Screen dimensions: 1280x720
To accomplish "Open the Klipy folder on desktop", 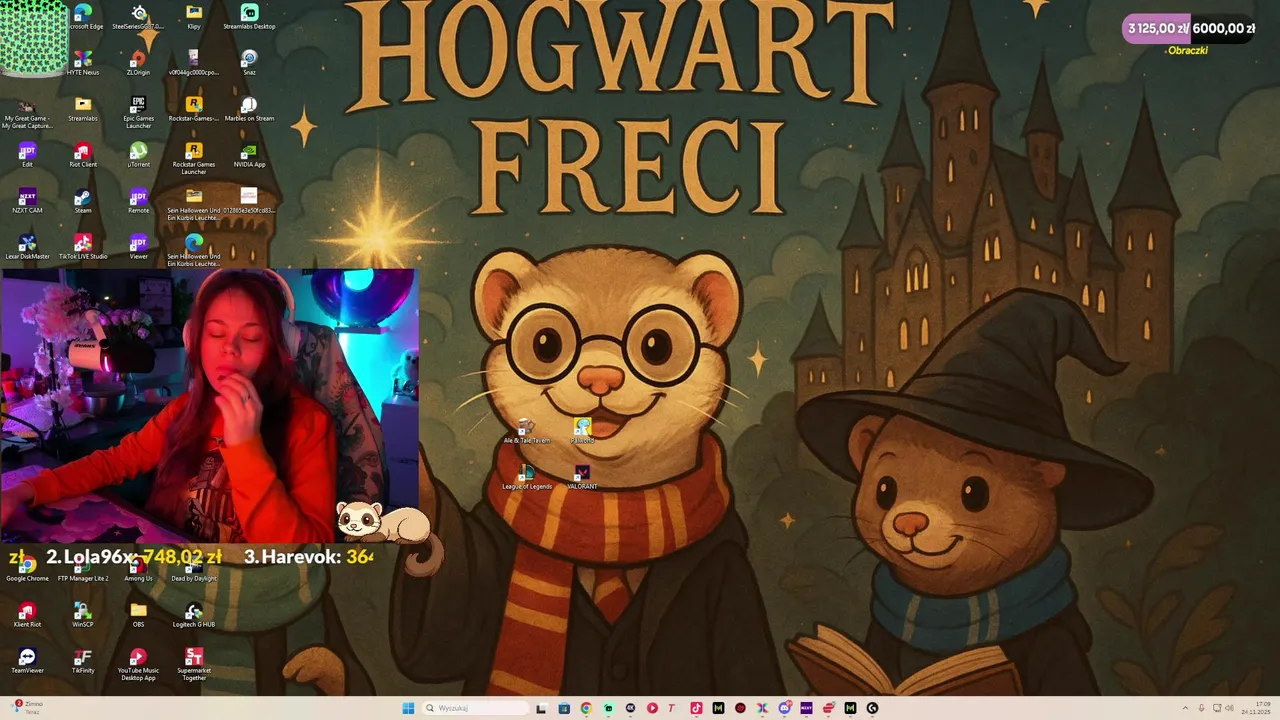I will [x=194, y=17].
